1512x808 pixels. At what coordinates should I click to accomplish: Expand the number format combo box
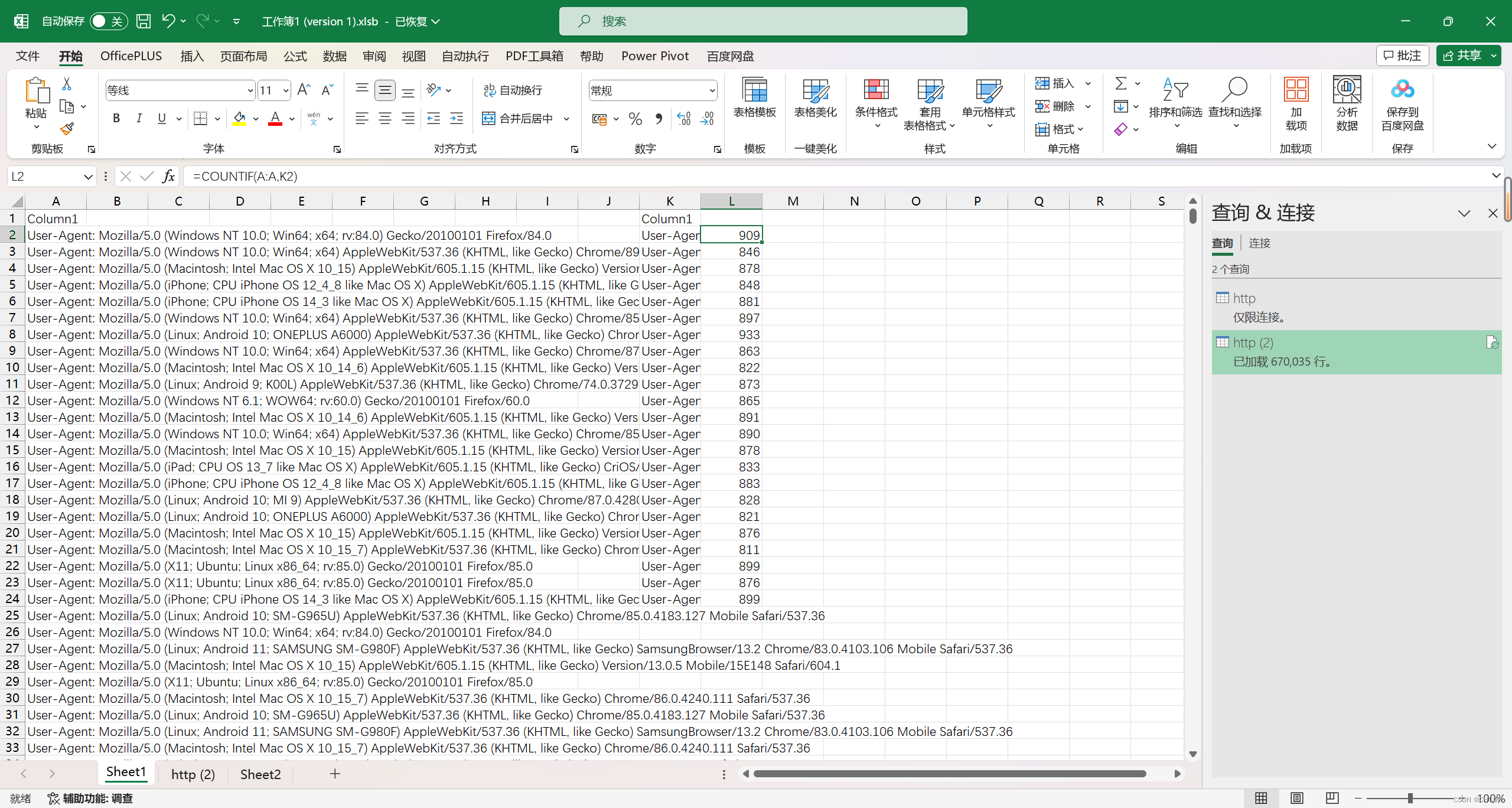coord(712,90)
